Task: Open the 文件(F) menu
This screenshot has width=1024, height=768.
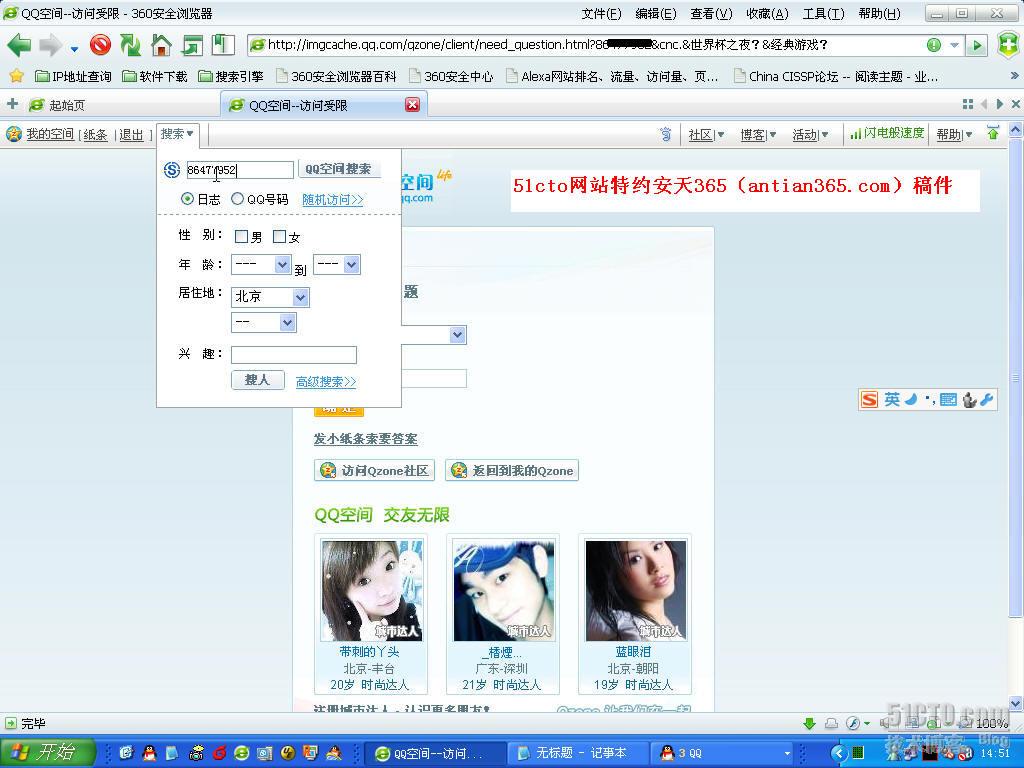Action: (x=601, y=14)
